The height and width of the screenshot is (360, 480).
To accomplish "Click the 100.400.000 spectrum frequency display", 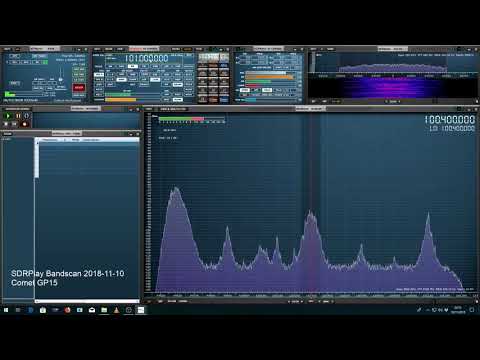I will (450, 120).
